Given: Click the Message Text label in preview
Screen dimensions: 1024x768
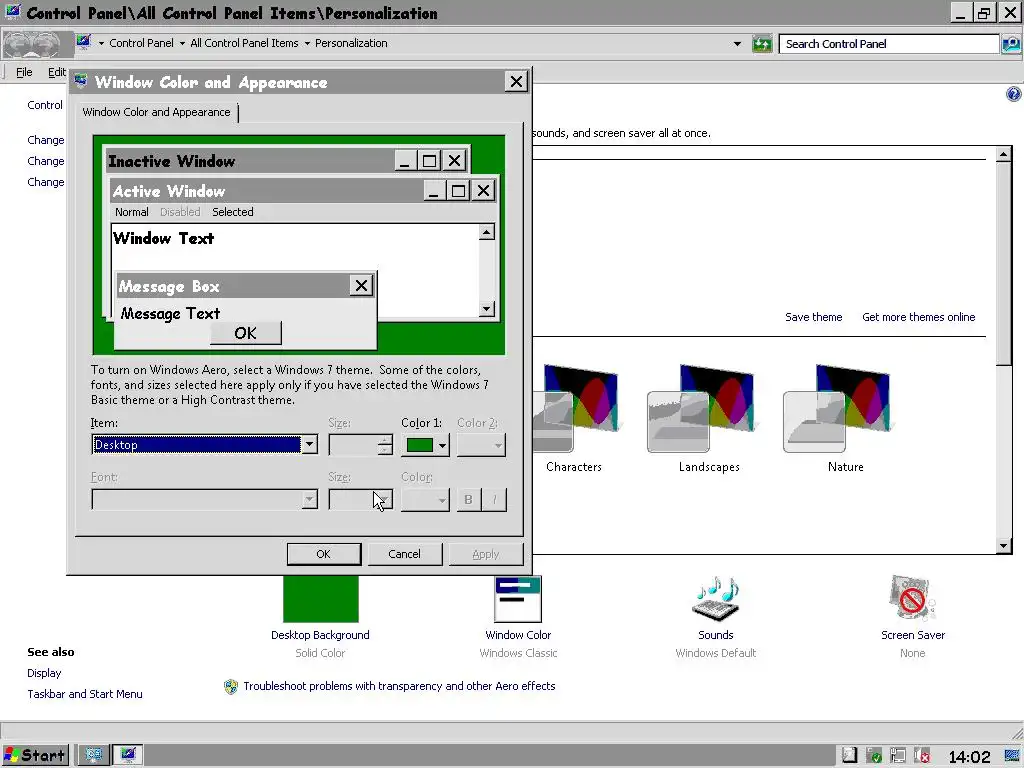Looking at the screenshot, I should click(171, 313).
